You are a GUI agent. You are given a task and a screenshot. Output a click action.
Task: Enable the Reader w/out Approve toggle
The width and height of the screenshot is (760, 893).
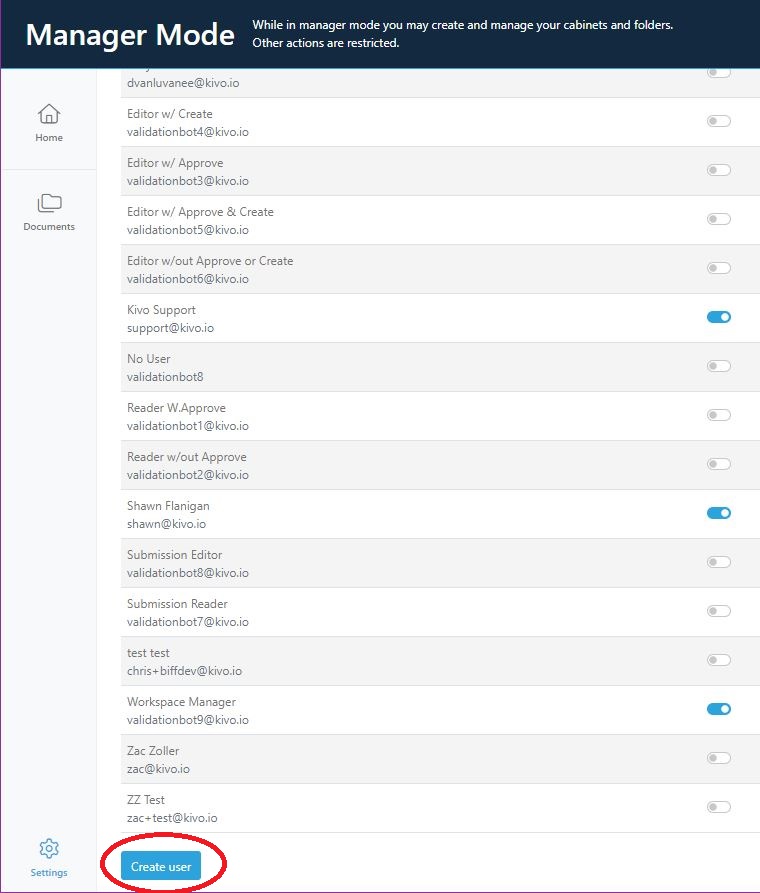(718, 463)
